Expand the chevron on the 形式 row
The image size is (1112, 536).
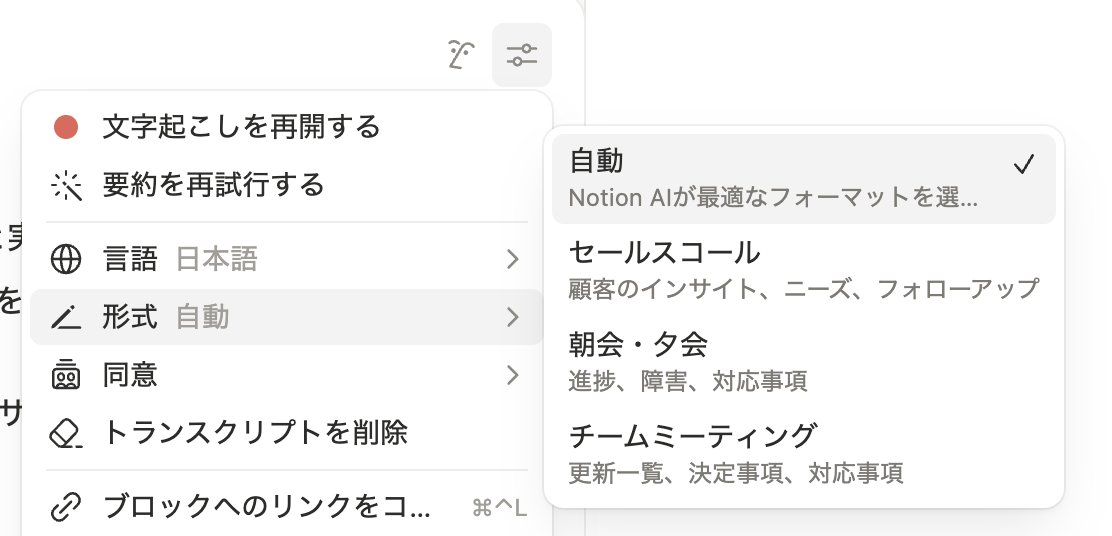point(513,317)
